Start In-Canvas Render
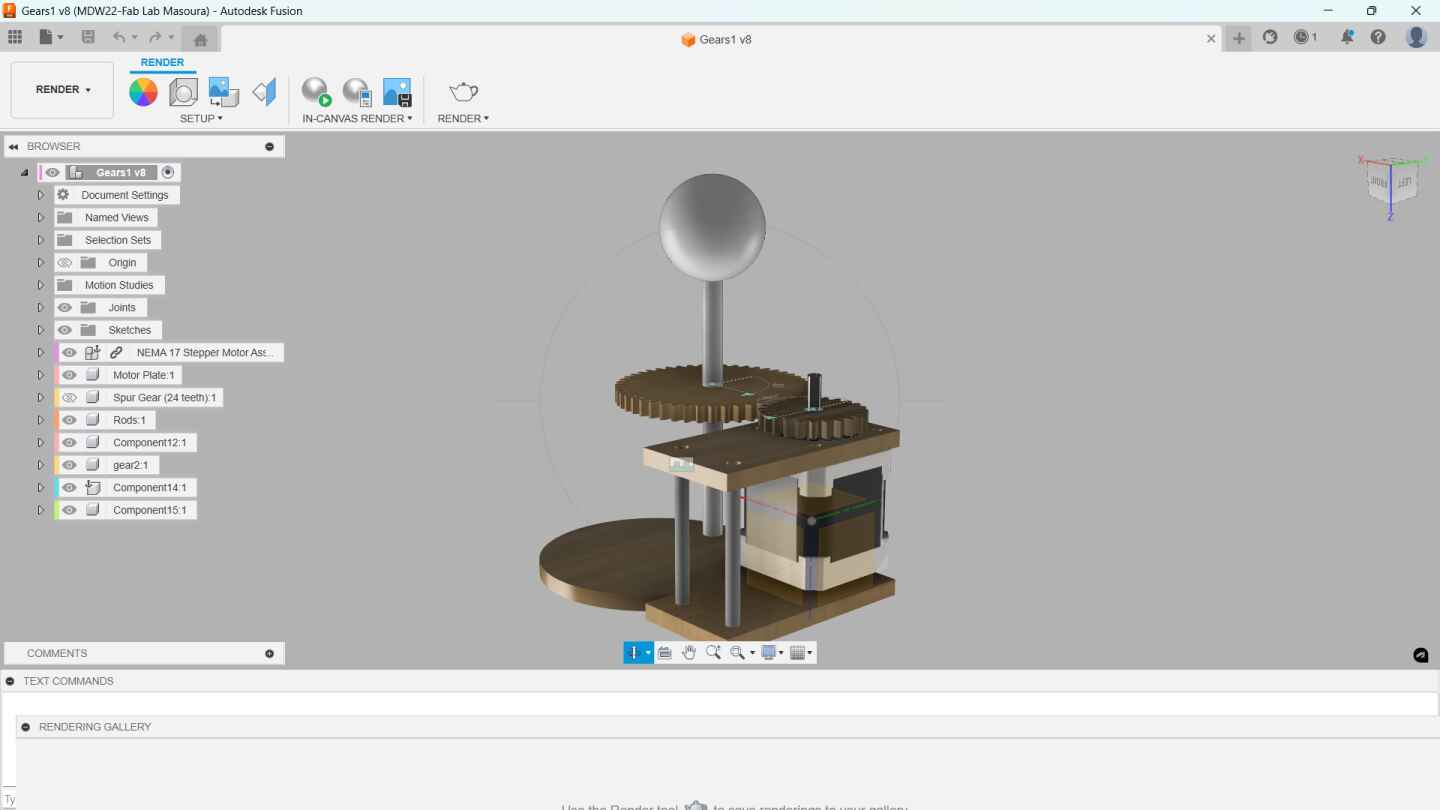 tap(316, 92)
